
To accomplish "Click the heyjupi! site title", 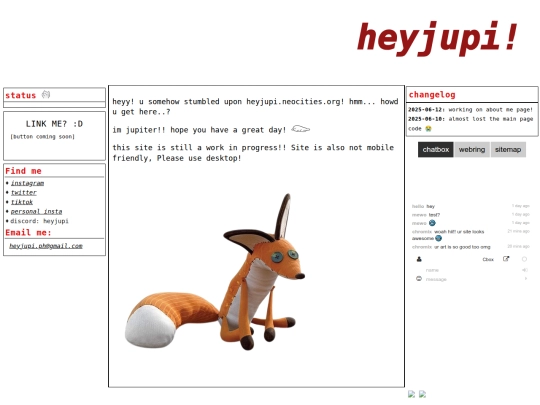I will coord(438,38).
